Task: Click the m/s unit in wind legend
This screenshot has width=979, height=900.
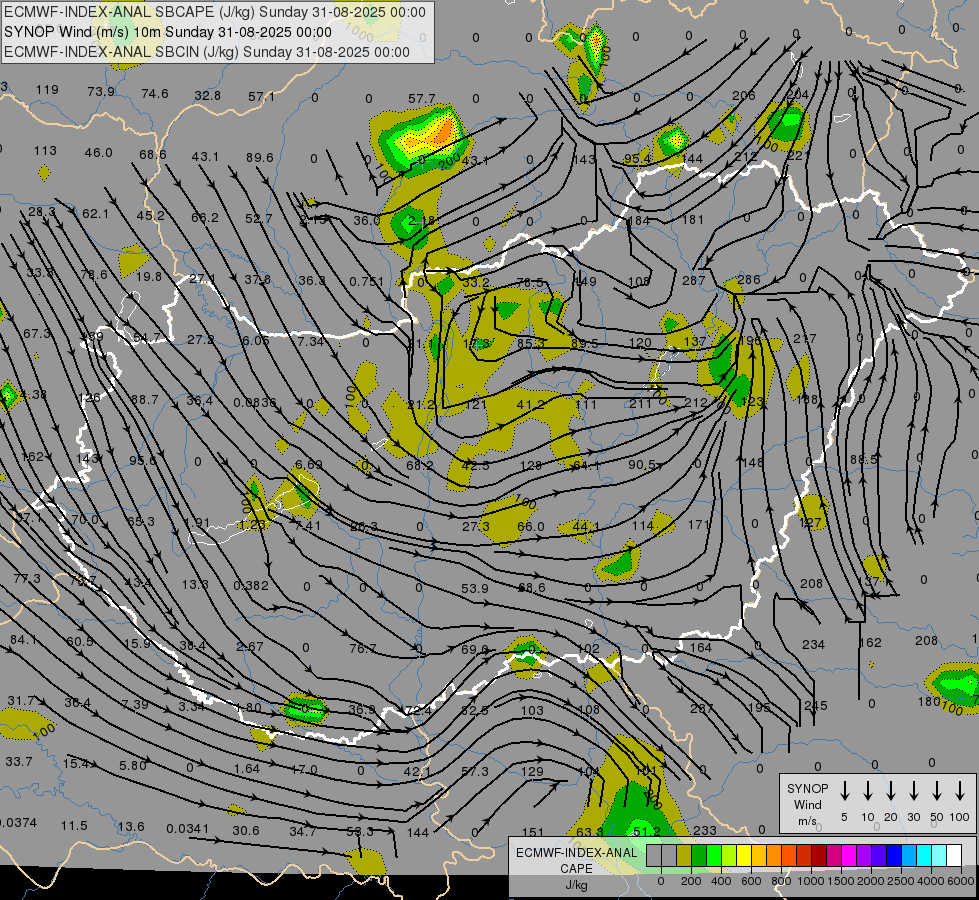Action: [807, 821]
